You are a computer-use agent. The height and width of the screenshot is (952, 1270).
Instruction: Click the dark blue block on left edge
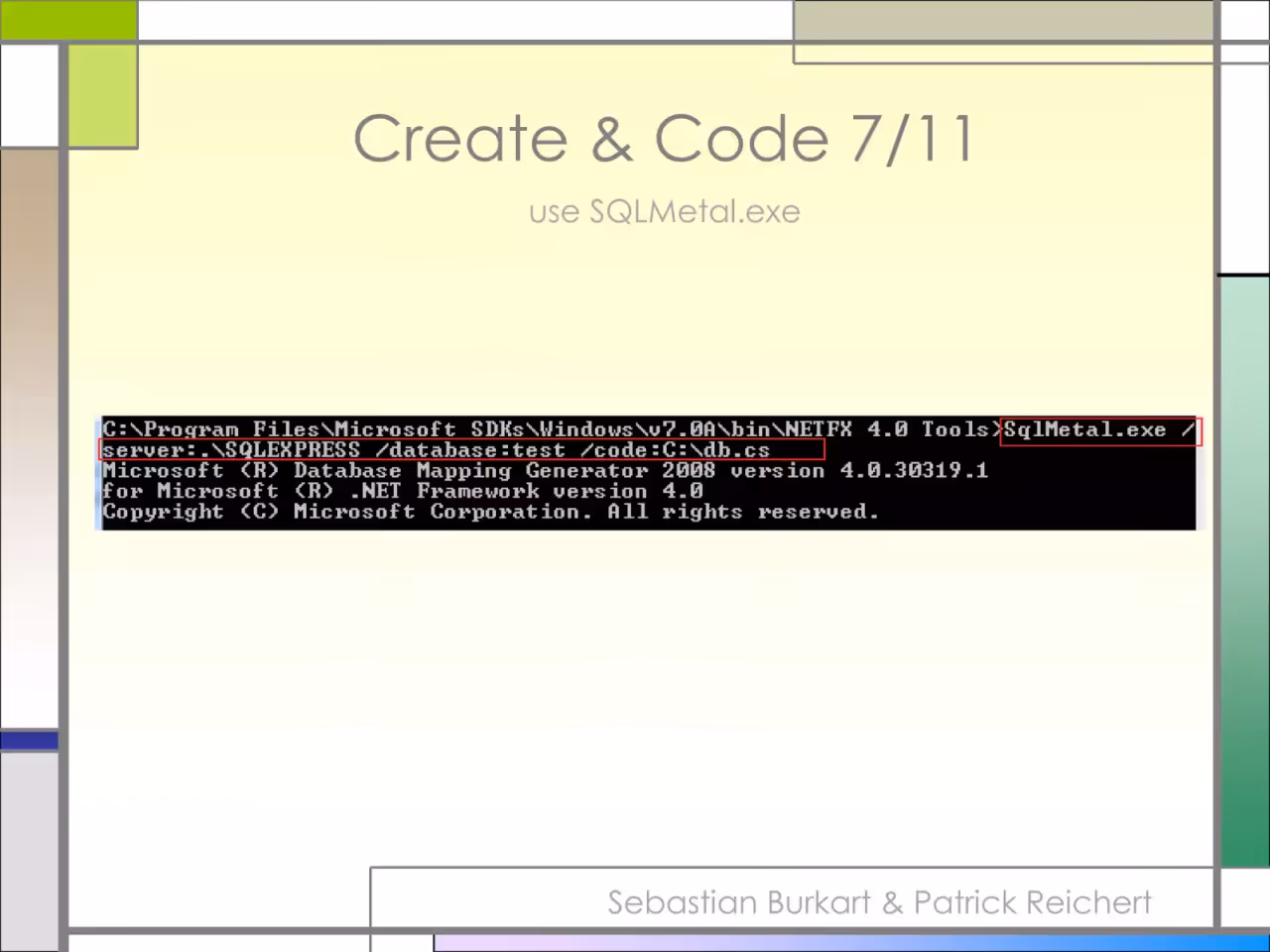click(29, 740)
